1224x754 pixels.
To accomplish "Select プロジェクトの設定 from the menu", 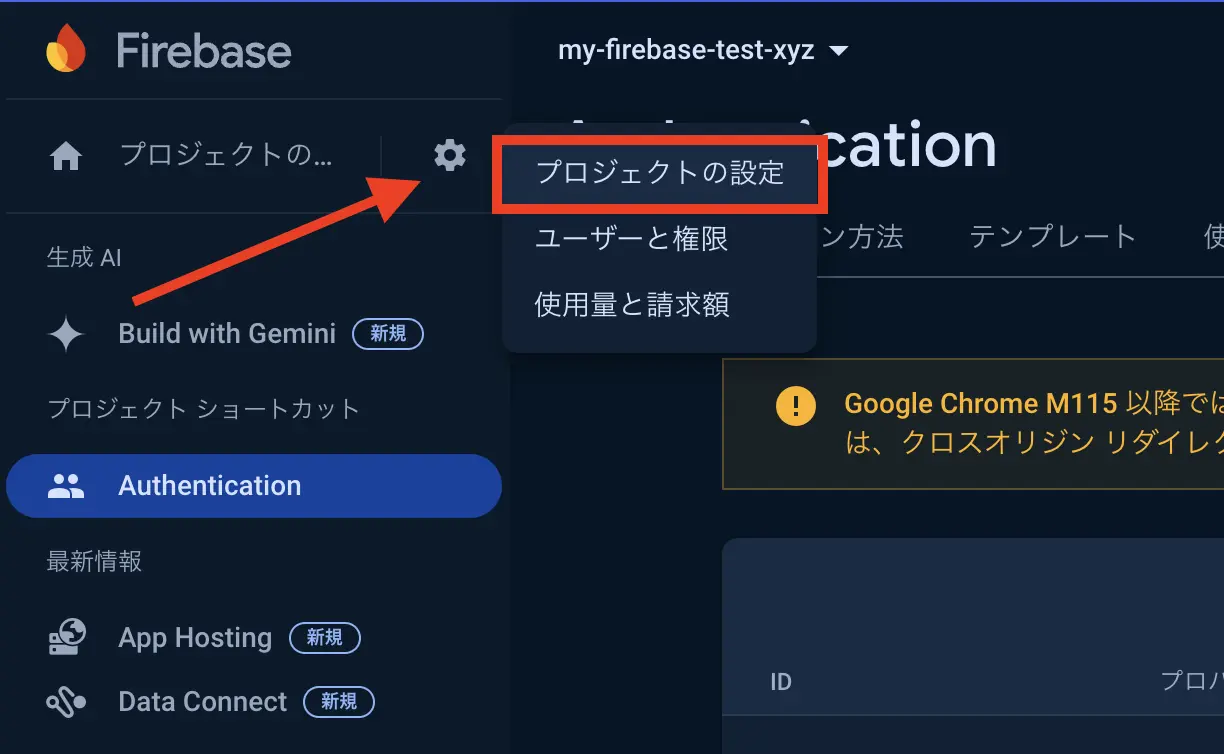I will (660, 172).
